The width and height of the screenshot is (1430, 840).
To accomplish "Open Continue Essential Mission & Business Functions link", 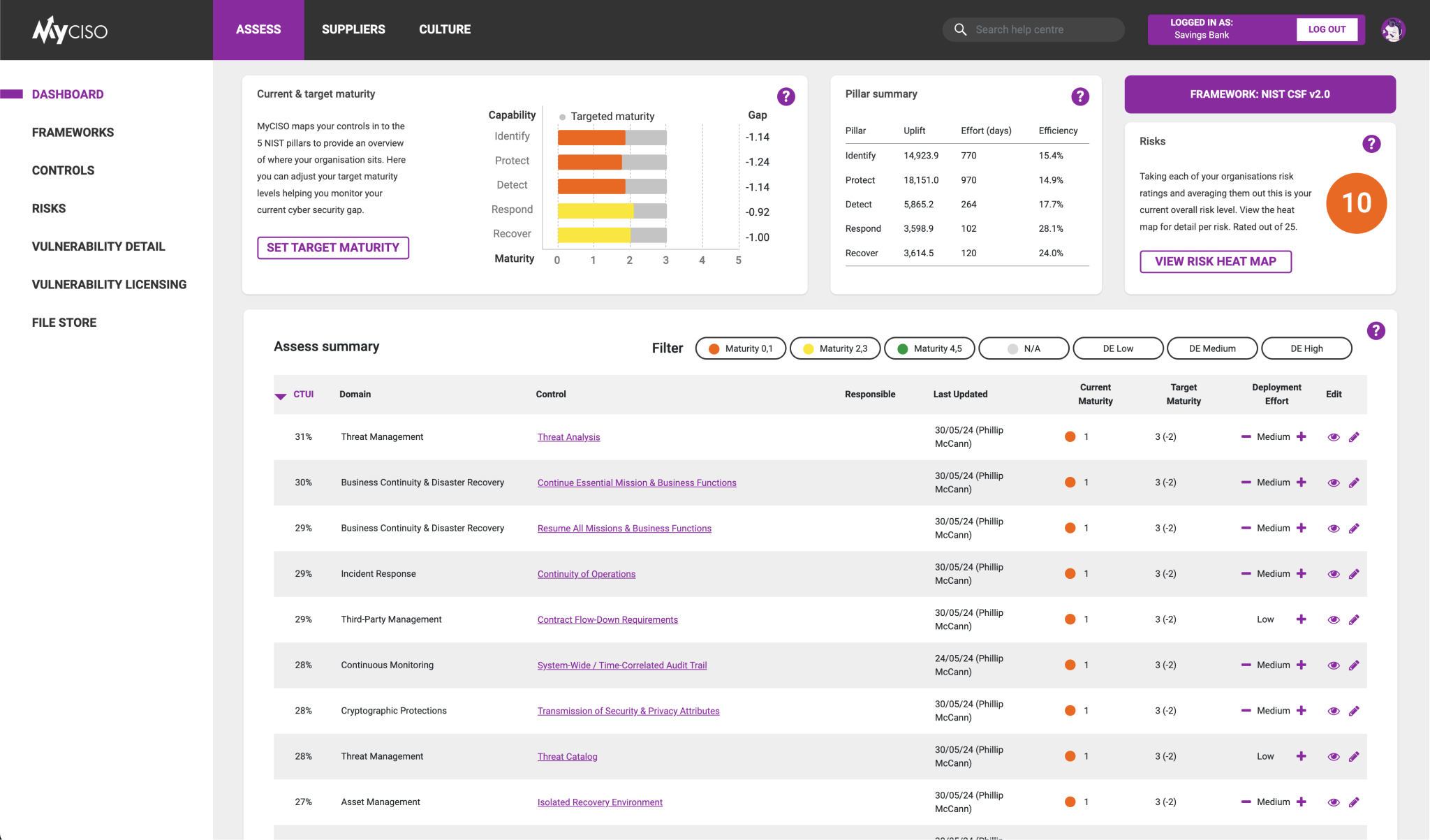I will [637, 482].
